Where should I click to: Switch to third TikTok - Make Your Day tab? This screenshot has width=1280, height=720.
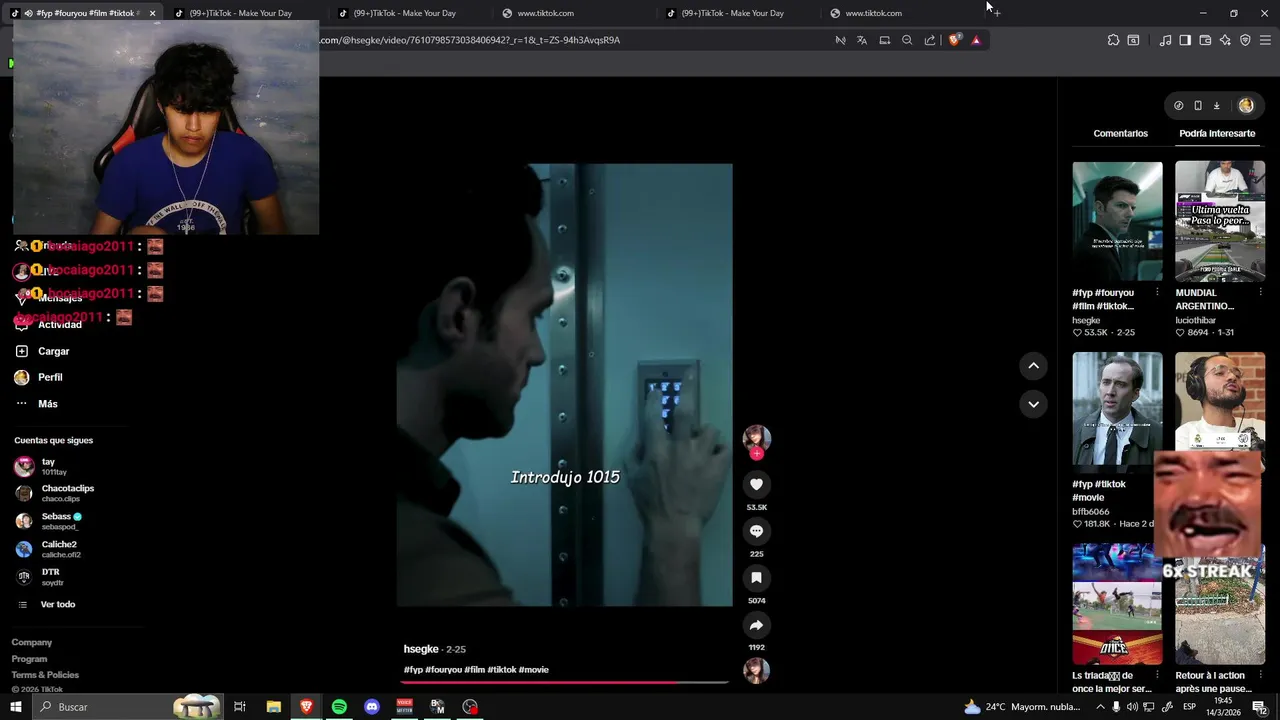(x=732, y=13)
